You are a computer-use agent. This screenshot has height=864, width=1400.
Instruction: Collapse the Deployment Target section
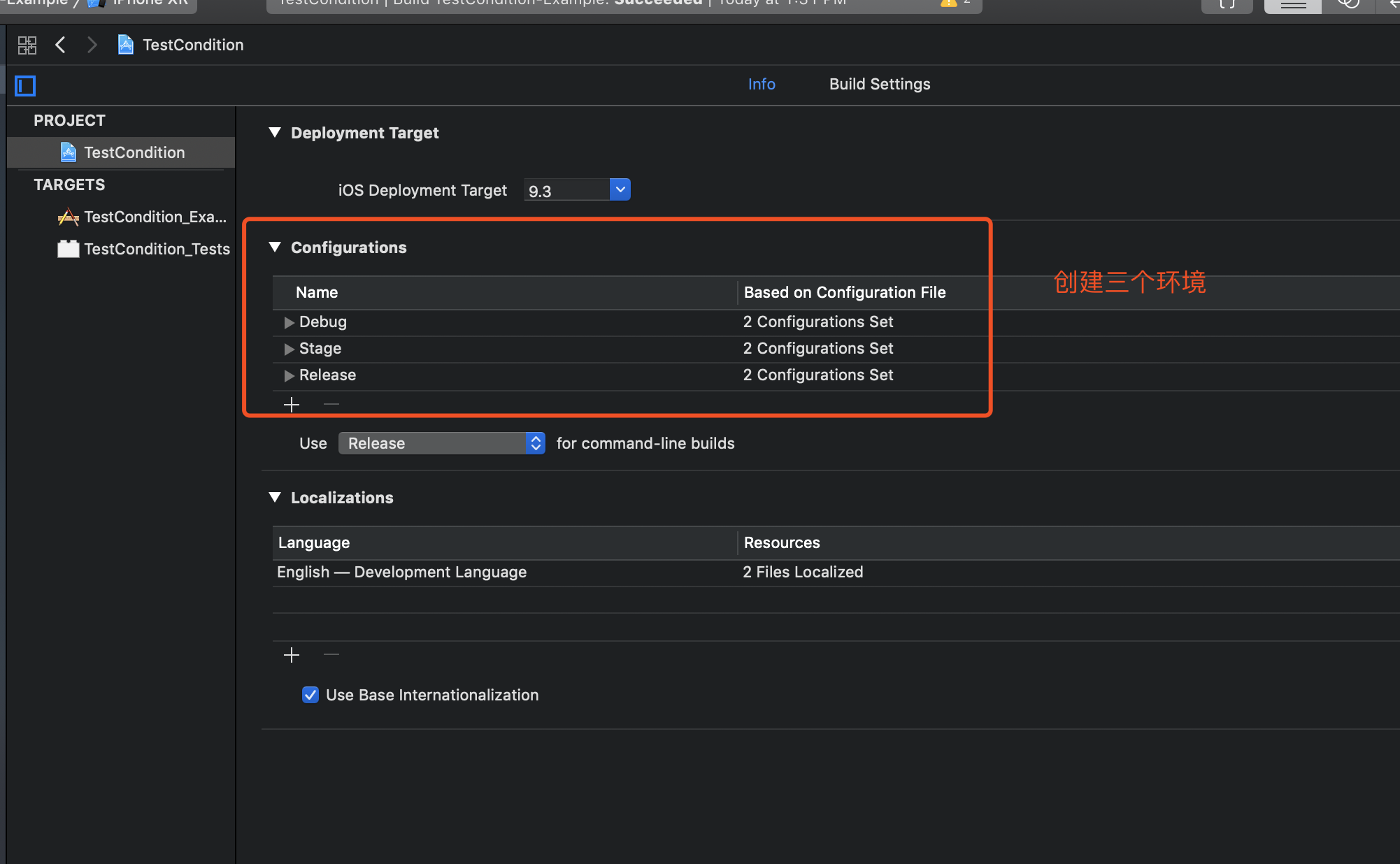[x=275, y=133]
